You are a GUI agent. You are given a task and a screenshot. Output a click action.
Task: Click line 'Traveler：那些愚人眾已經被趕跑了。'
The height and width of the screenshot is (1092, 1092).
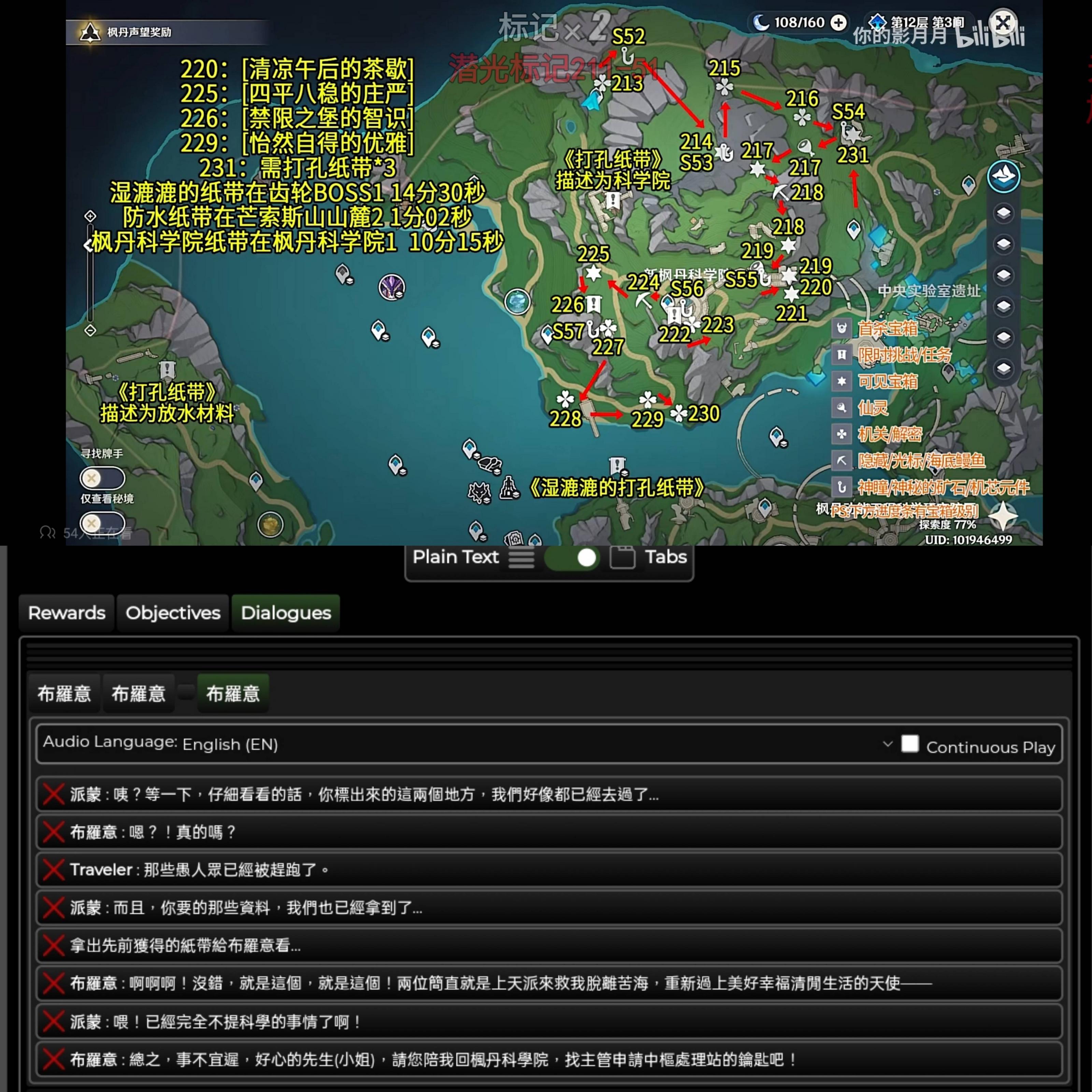tap(200, 869)
